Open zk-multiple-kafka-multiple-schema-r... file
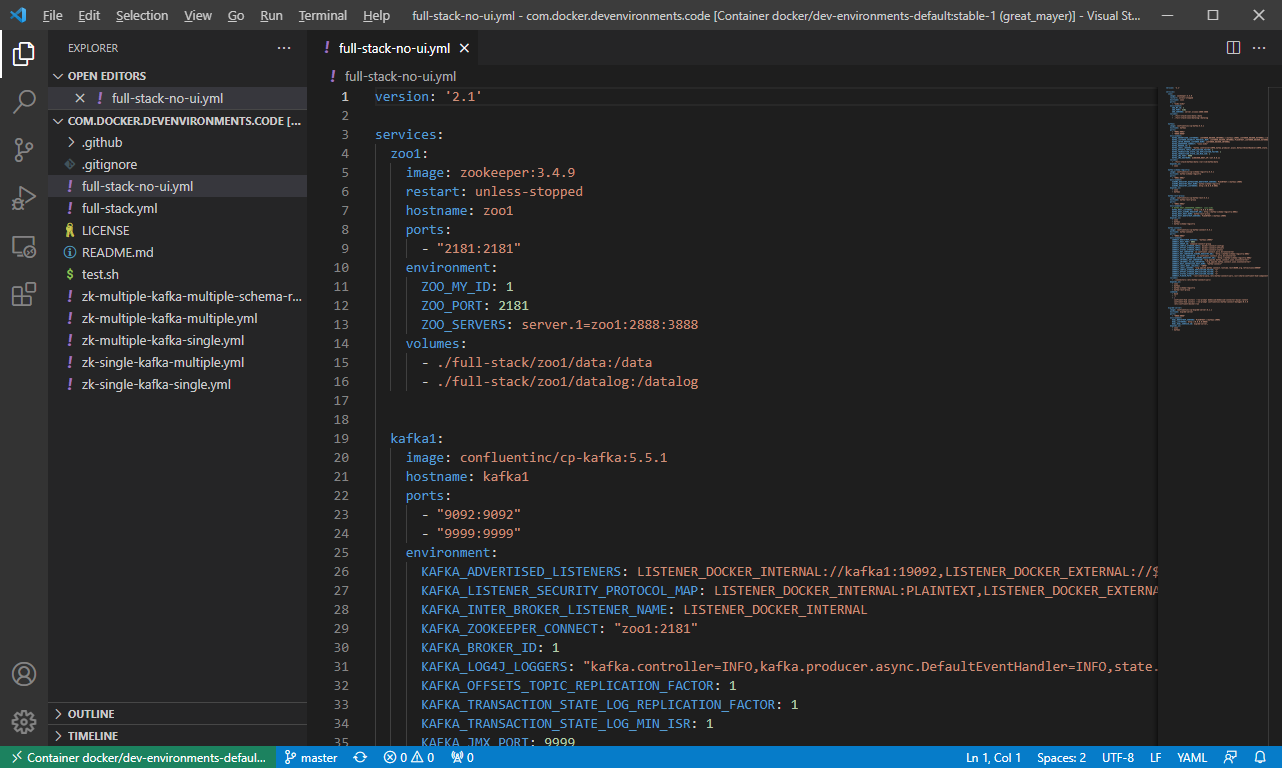The image size is (1282, 768). click(x=178, y=296)
